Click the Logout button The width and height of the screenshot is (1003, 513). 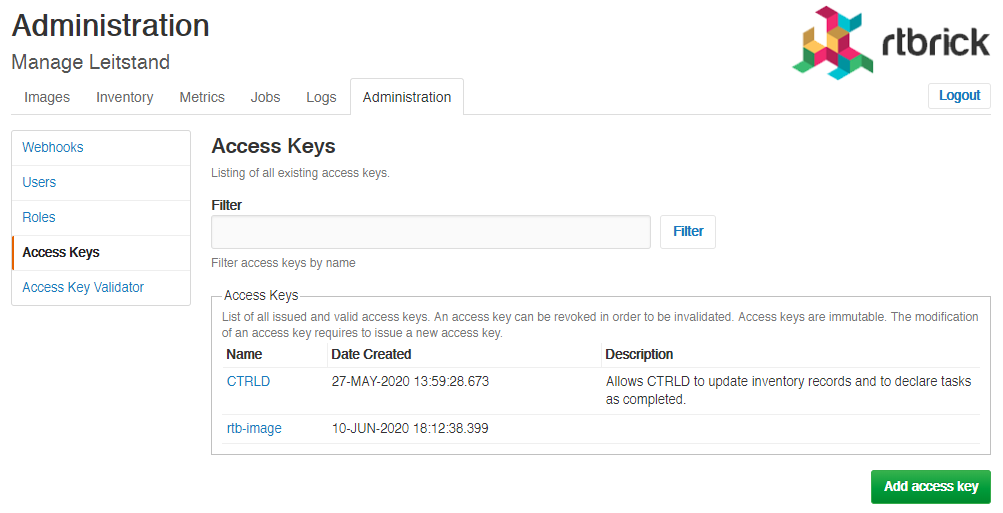coord(959,96)
